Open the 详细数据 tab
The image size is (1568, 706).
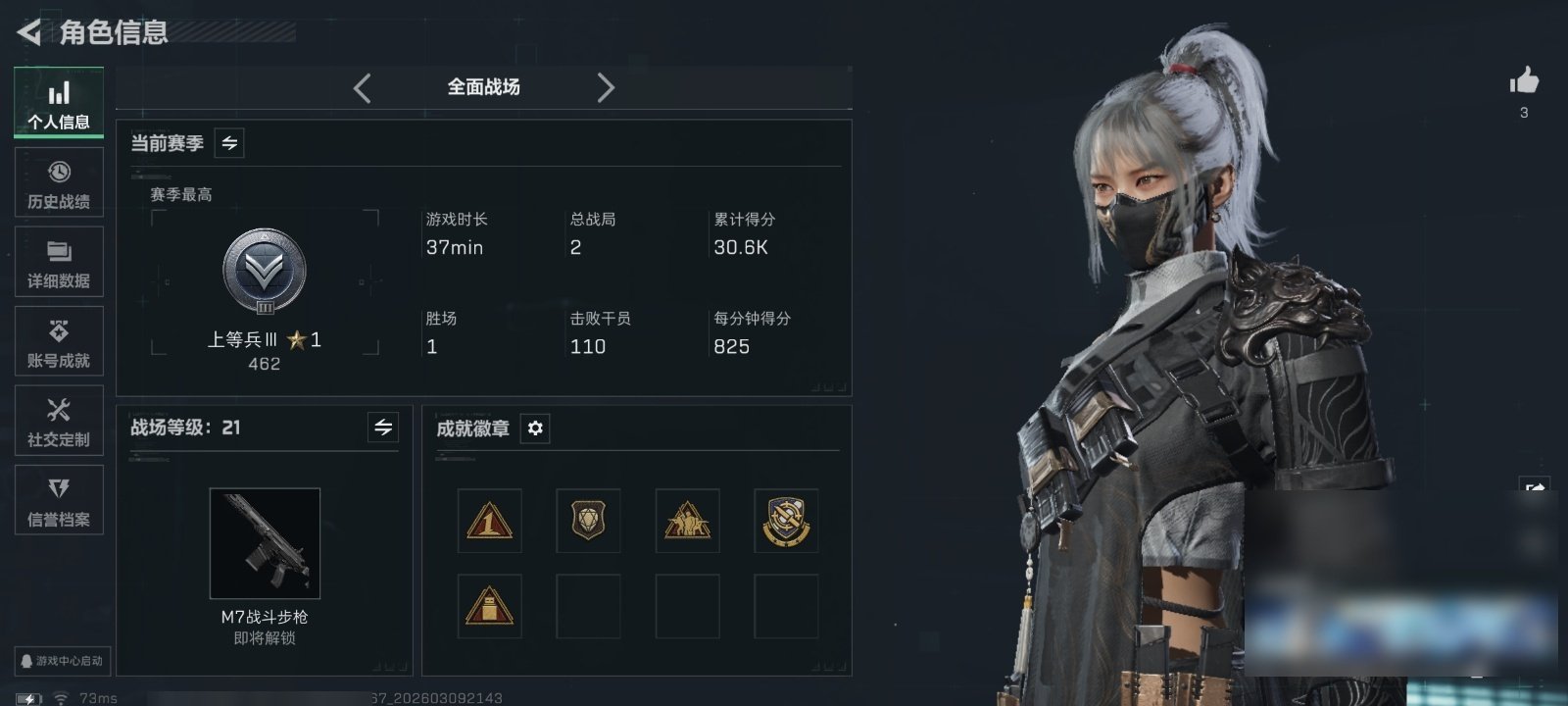tap(59, 262)
